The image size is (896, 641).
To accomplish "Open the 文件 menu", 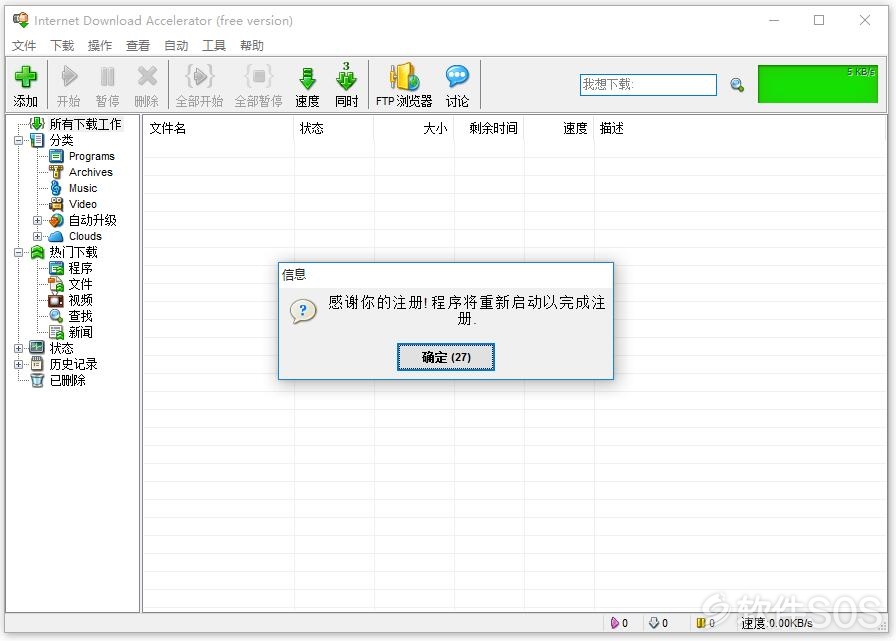I will 24,46.
